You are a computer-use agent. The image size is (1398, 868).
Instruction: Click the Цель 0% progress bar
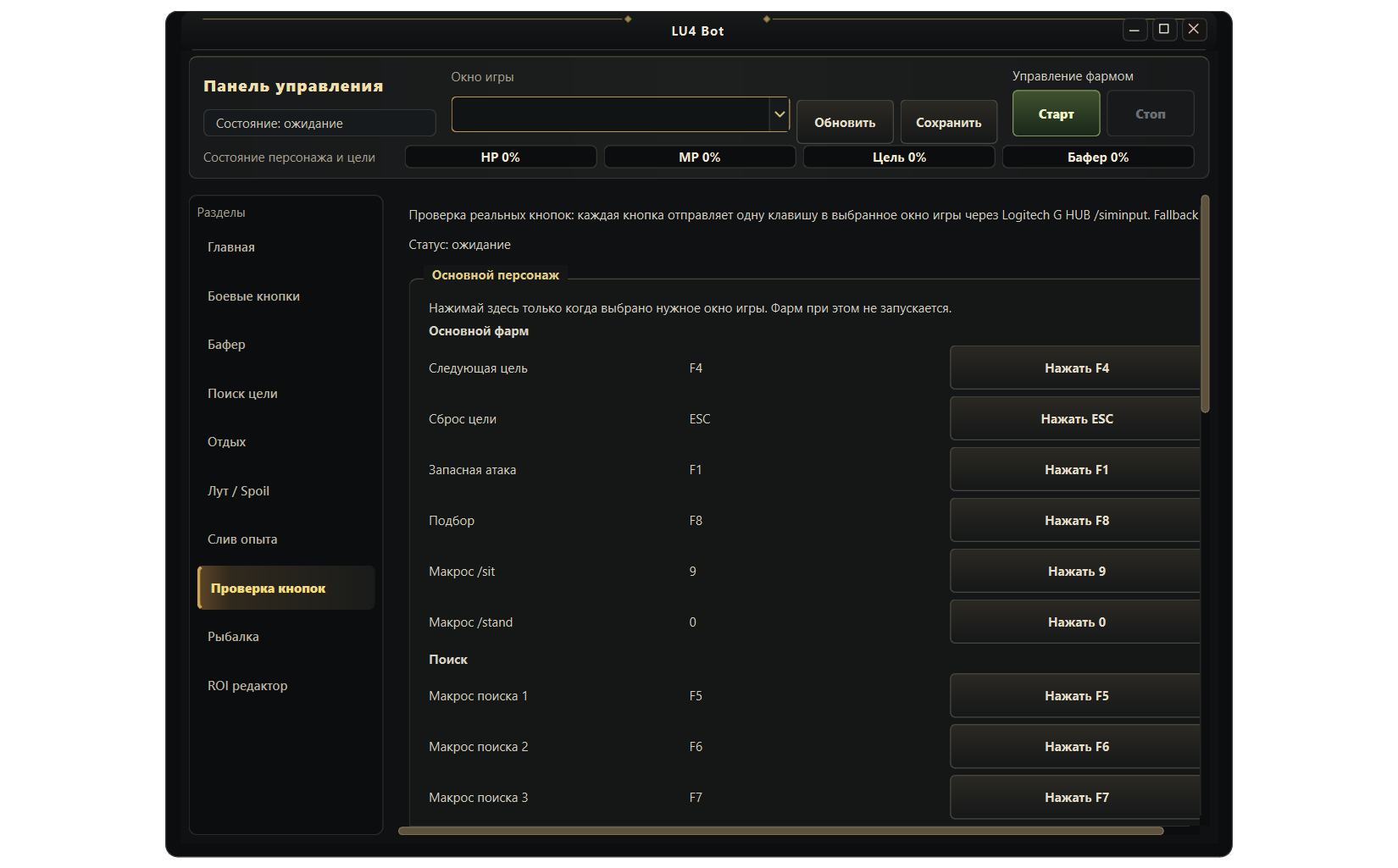pyautogui.click(x=899, y=157)
